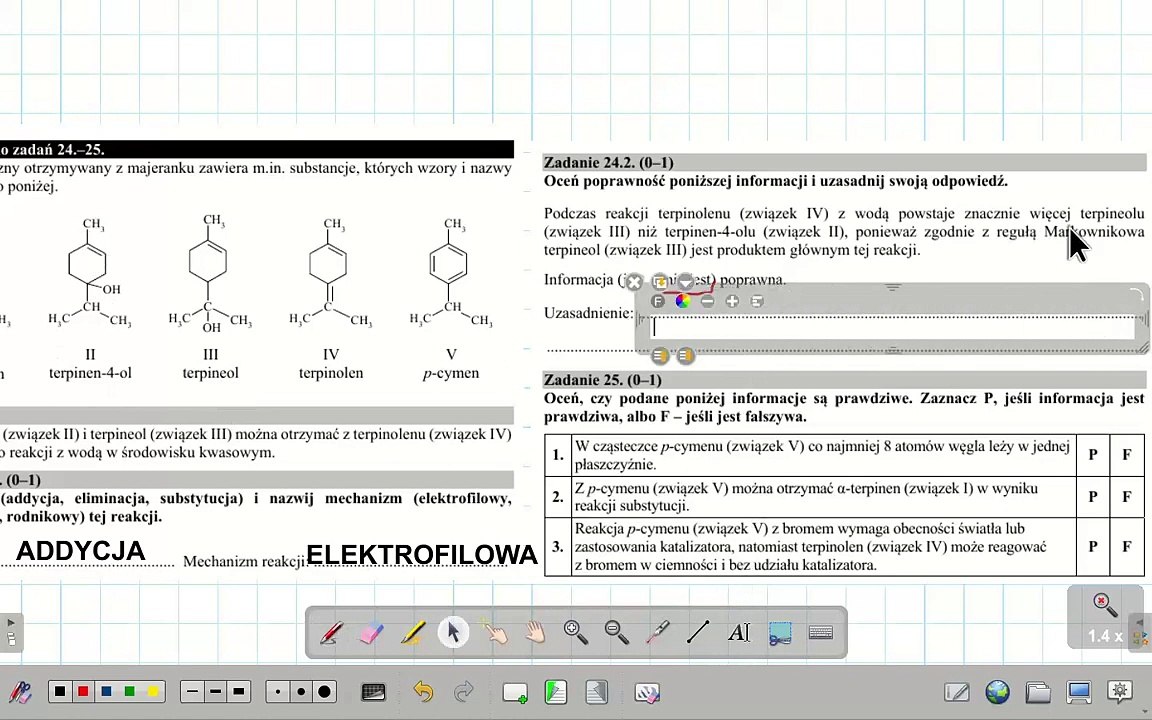
Task: Open the text box dropdown menu arrow
Action: pyautogui.click(x=685, y=281)
